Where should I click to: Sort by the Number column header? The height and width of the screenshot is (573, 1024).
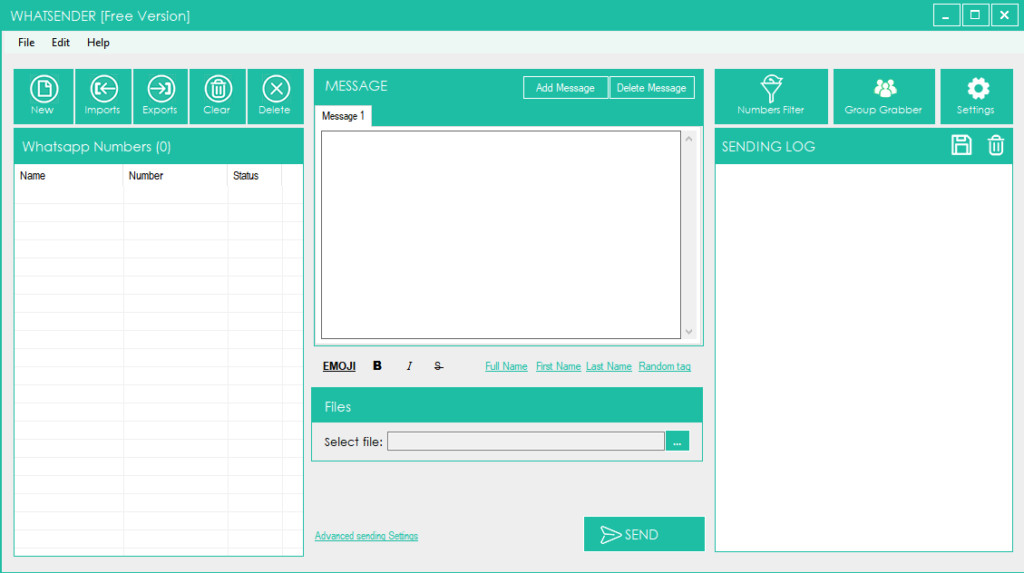click(x=175, y=176)
